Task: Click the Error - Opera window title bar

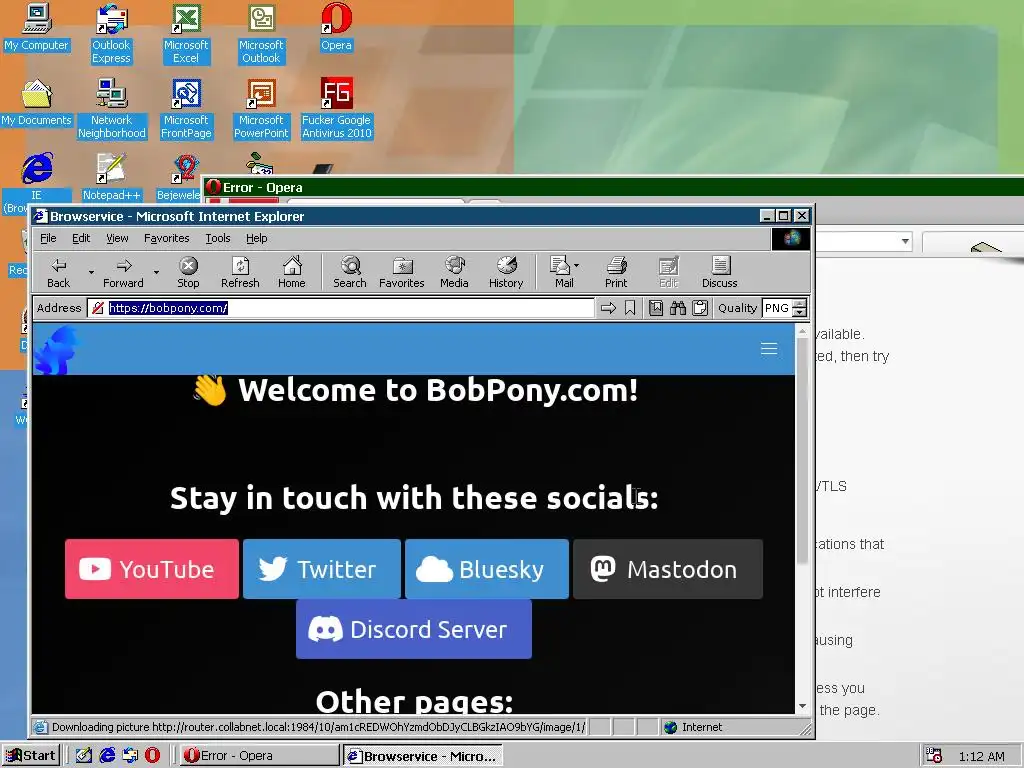Action: click(614, 187)
